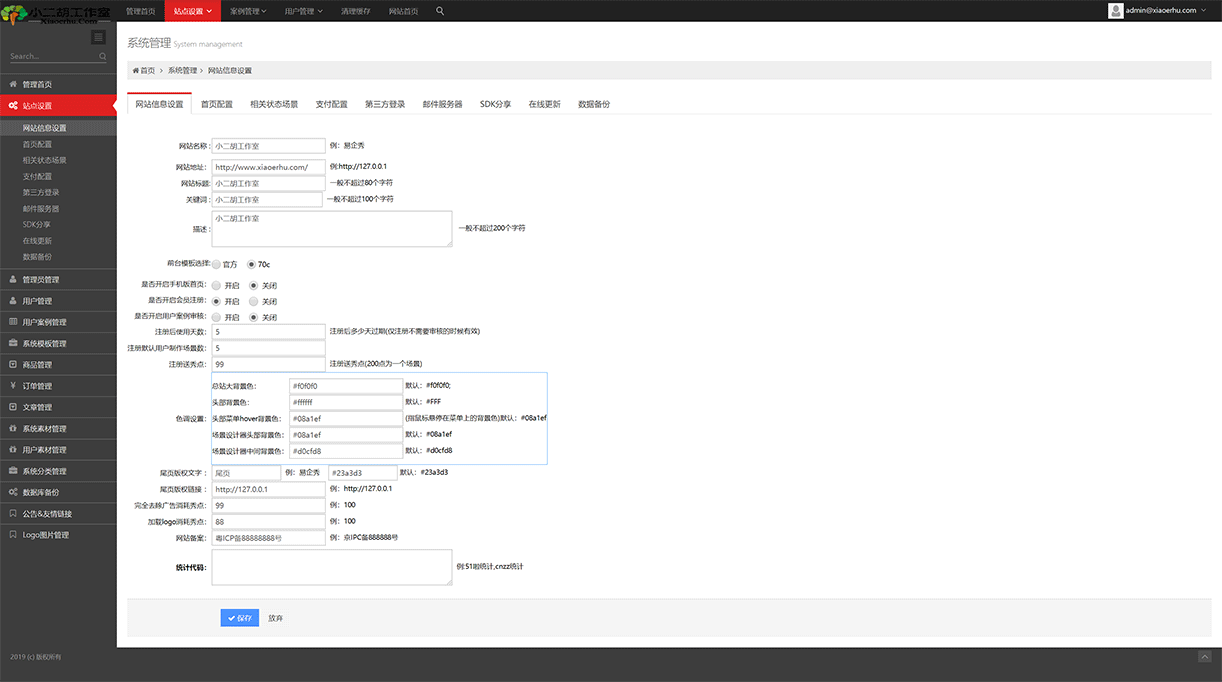
Task: Open the admin@xiaoerhu.com account dropdown
Action: 1160,11
